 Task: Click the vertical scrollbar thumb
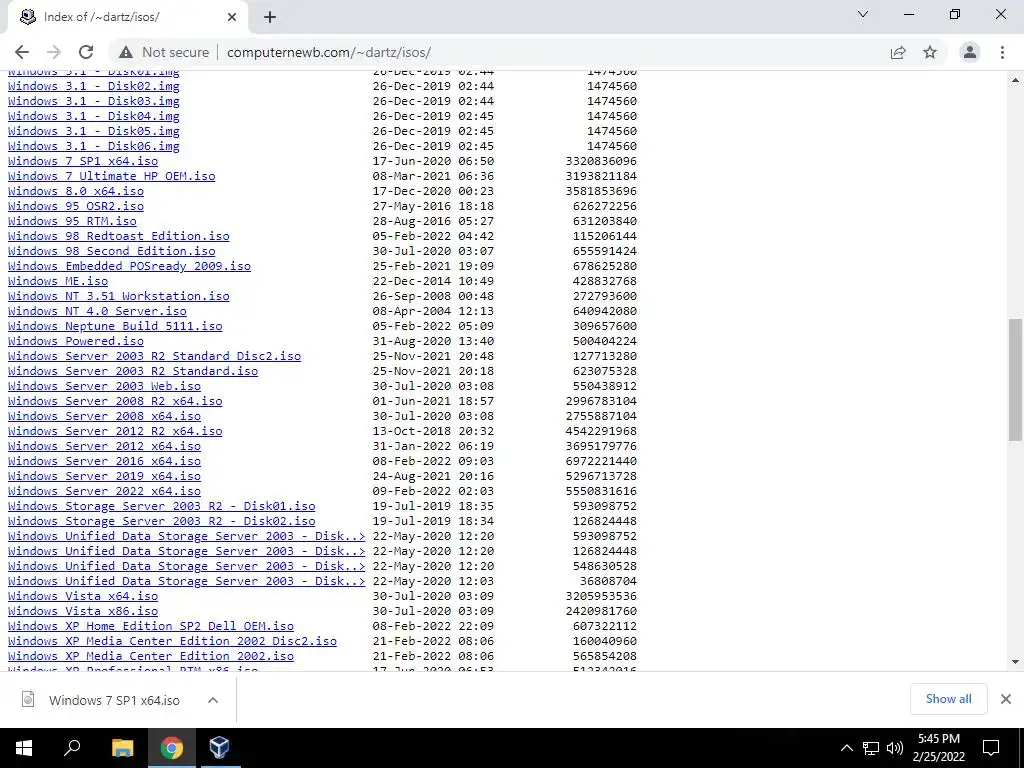1016,380
